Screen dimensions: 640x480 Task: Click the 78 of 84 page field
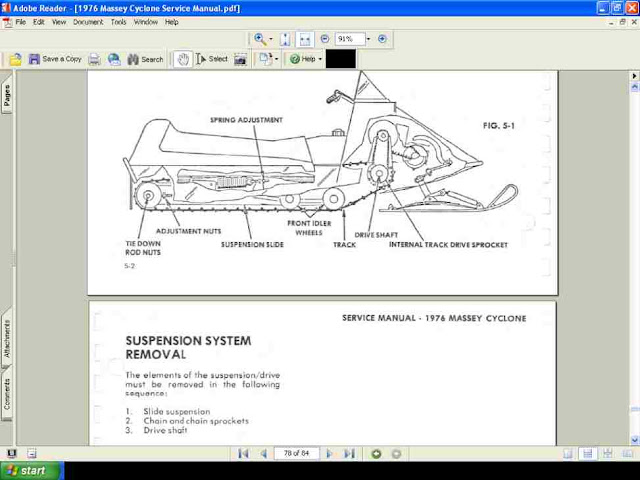click(296, 453)
